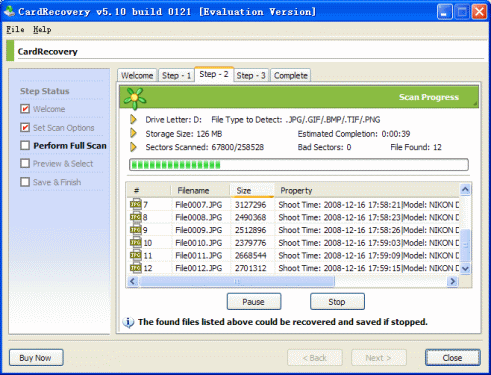Pause the running scan
The image size is (491, 375).
[254, 302]
